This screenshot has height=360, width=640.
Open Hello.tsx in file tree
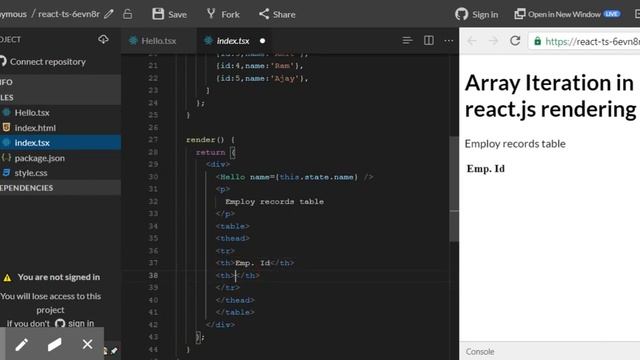click(x=32, y=112)
